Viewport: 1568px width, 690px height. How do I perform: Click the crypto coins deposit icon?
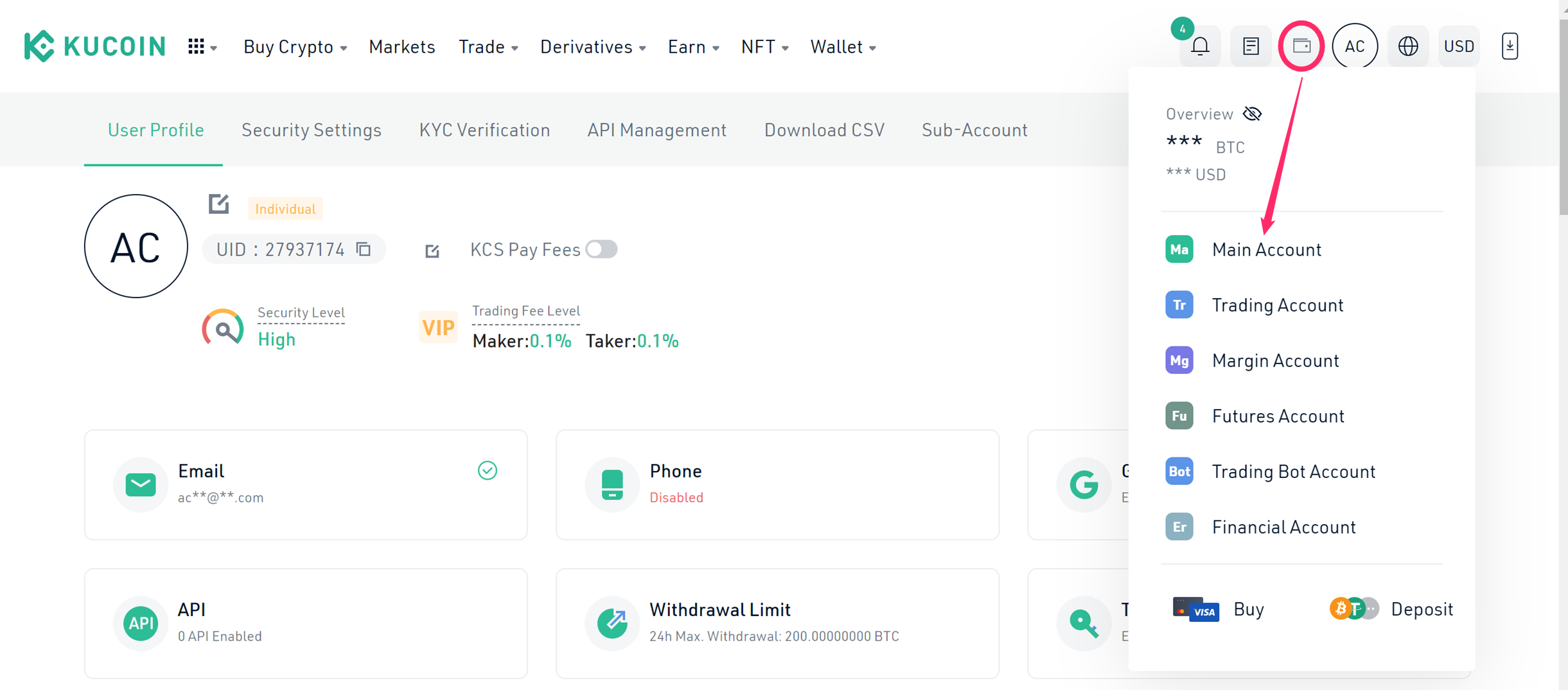(1353, 608)
